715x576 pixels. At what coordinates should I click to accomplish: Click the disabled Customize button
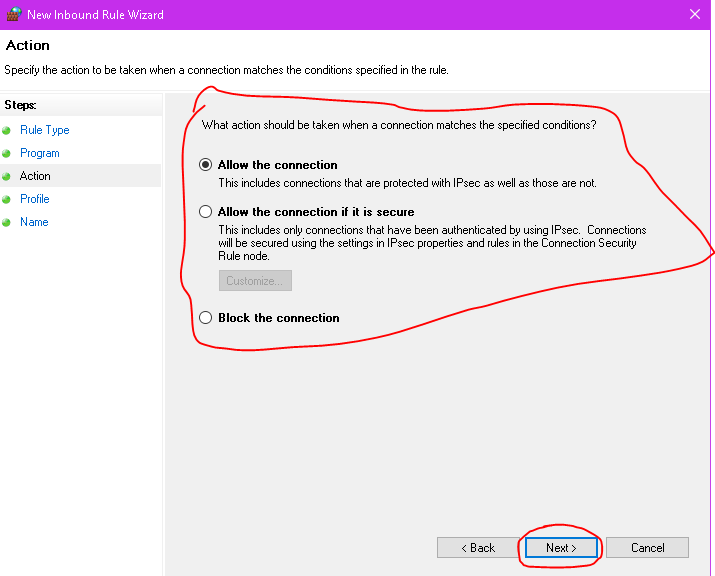[255, 280]
